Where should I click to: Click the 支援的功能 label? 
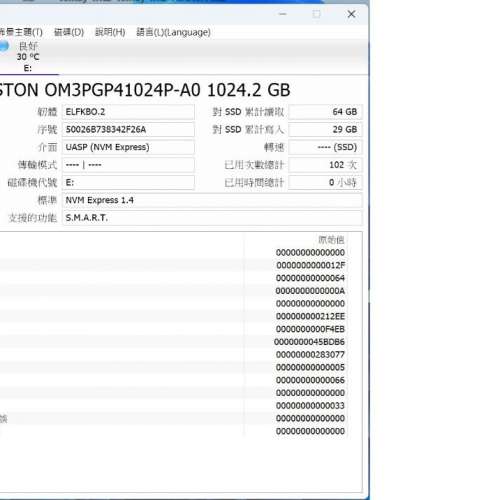32,218
